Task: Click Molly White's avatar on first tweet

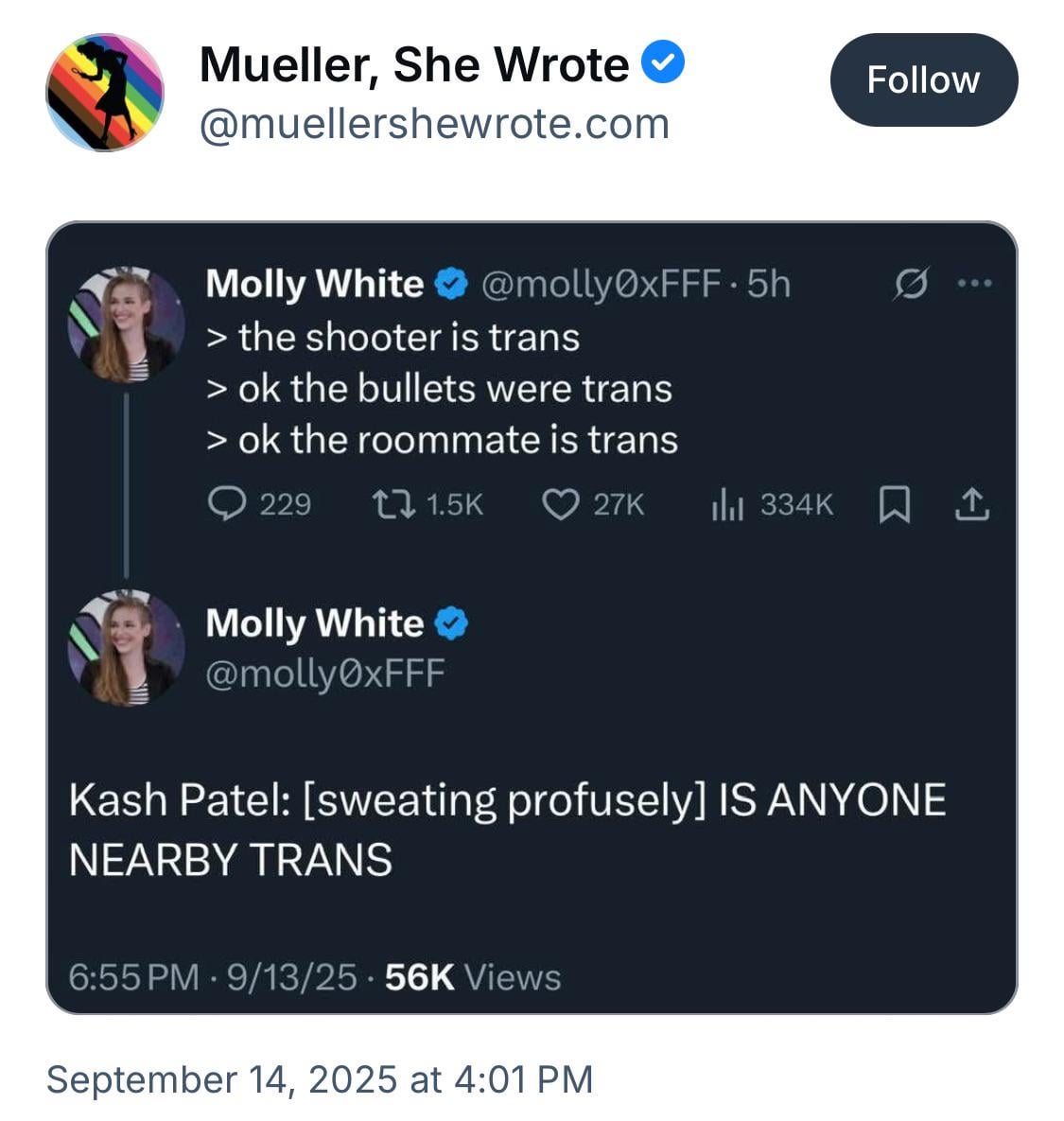Action: tap(126, 324)
